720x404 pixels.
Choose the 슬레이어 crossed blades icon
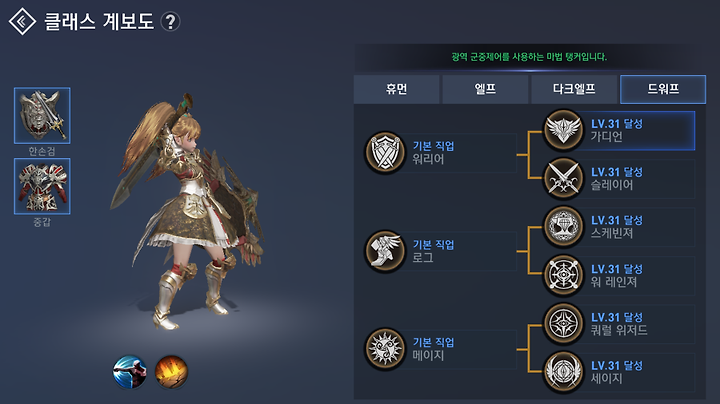tap(563, 178)
